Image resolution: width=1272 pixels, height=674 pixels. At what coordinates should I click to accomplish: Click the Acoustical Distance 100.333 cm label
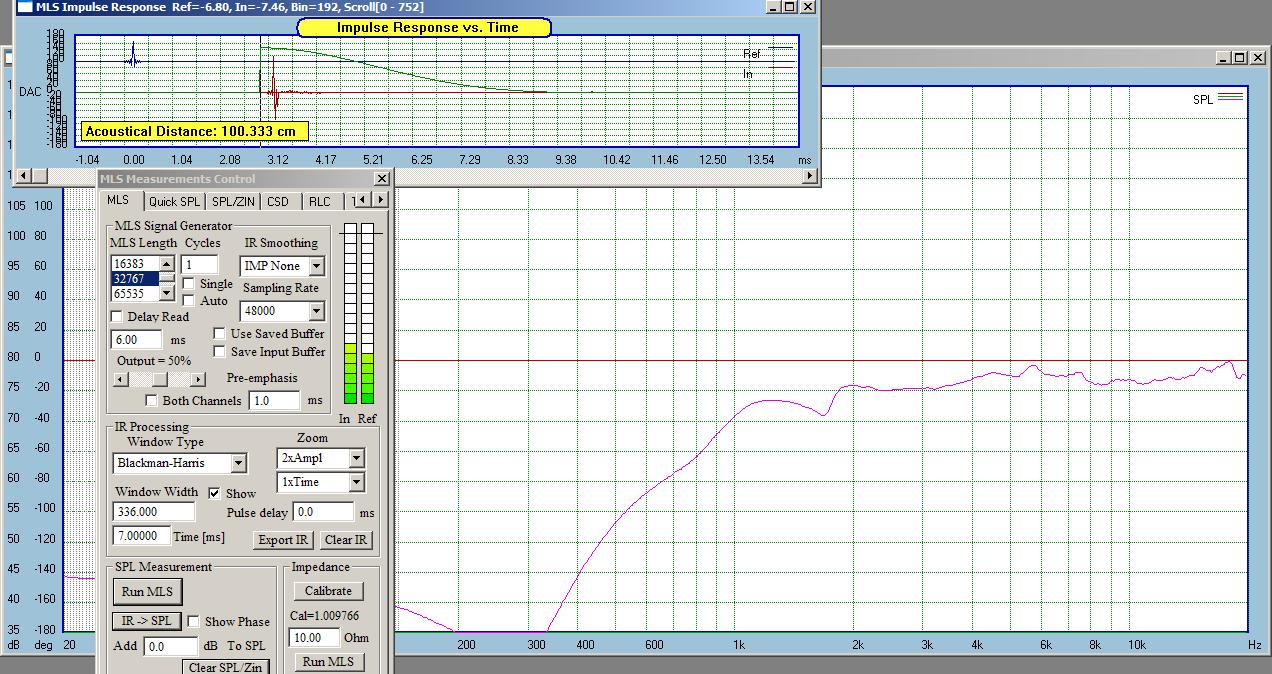coord(194,131)
